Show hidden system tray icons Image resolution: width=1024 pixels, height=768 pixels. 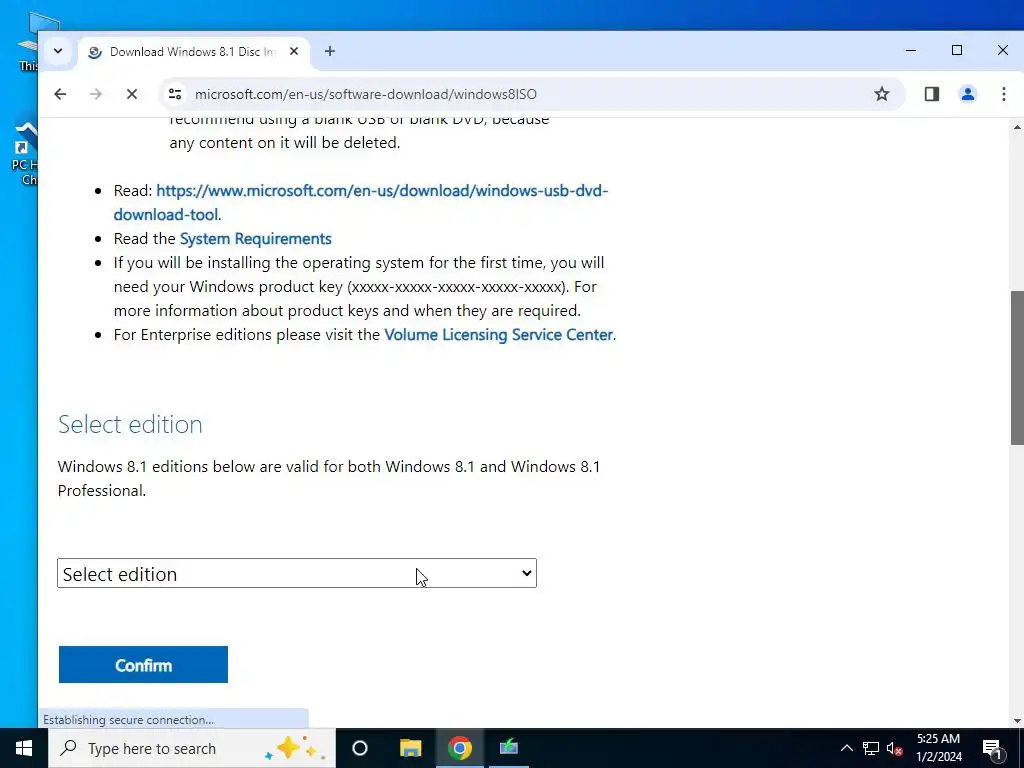click(846, 748)
